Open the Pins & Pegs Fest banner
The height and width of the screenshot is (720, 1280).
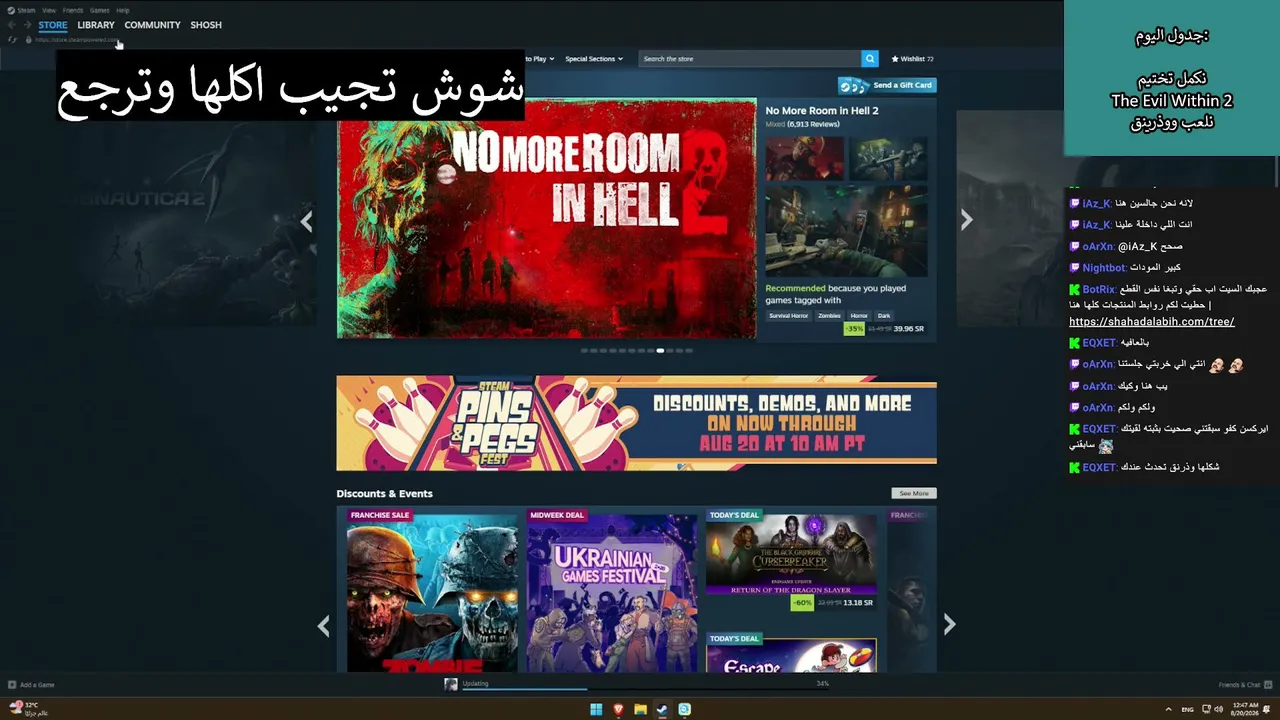click(x=636, y=423)
